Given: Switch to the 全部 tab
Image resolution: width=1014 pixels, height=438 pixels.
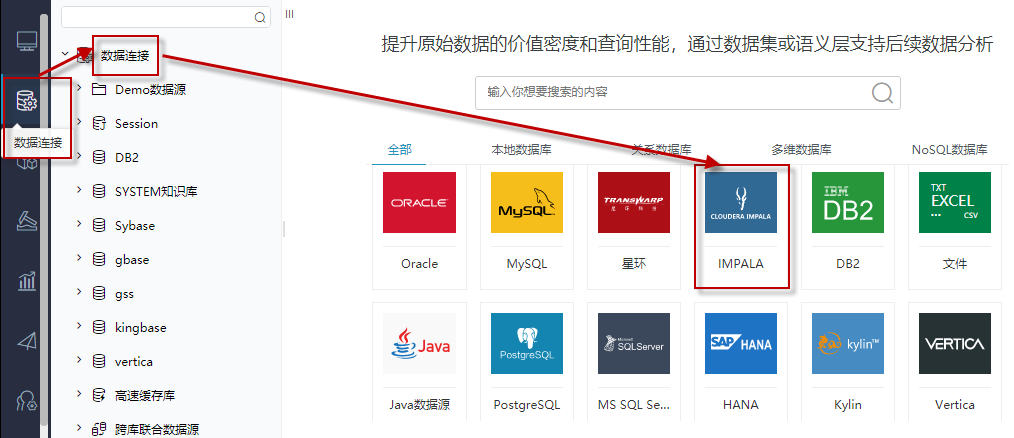Looking at the screenshot, I should pos(399,149).
